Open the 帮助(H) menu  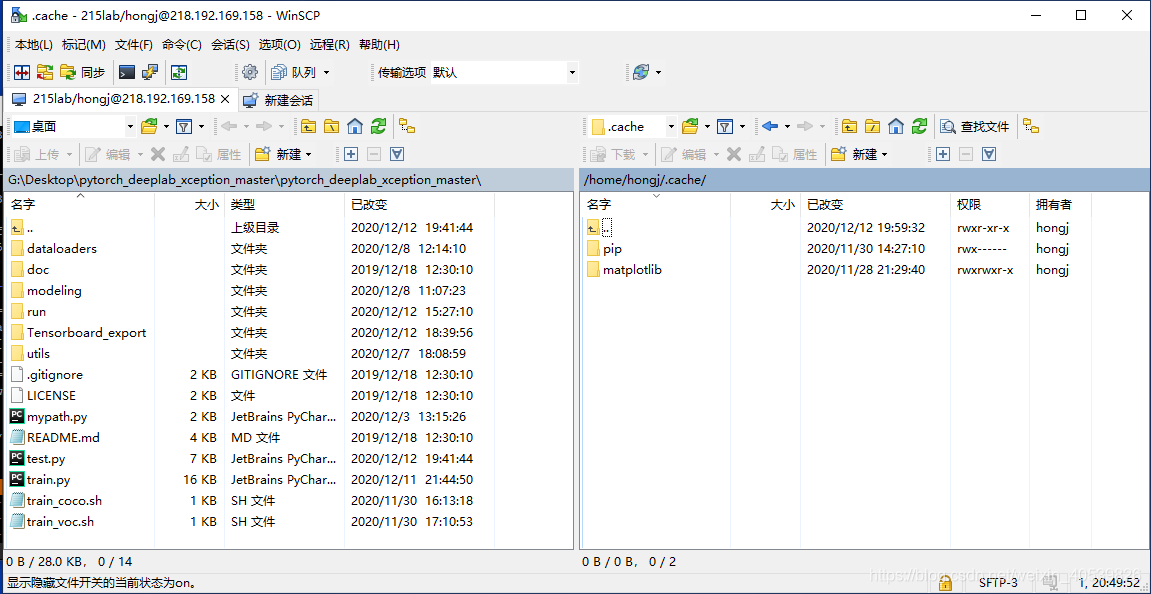[x=380, y=45]
